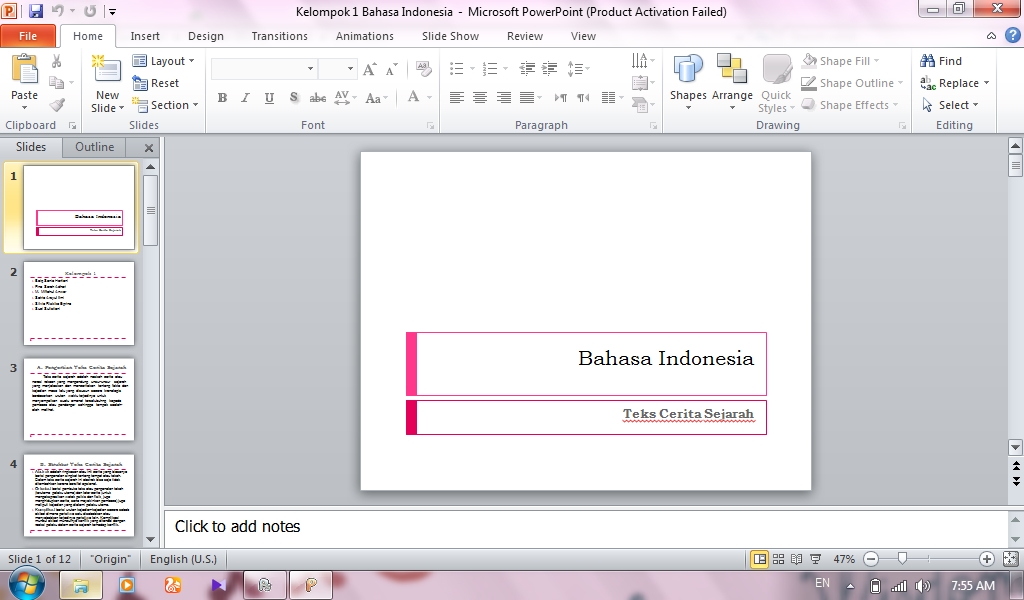The width and height of the screenshot is (1024, 600).
Task: Switch to the Outline pane tab
Action: pos(95,147)
